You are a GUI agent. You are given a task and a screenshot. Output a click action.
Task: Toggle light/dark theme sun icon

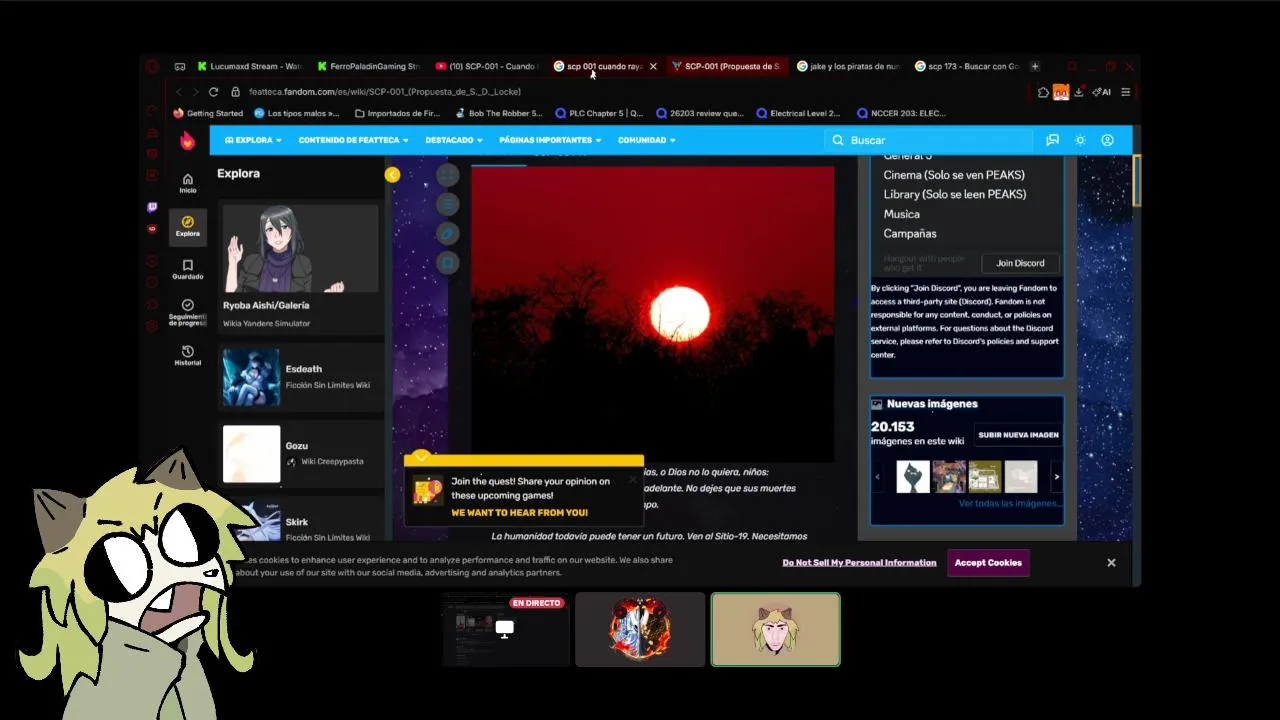point(1080,140)
